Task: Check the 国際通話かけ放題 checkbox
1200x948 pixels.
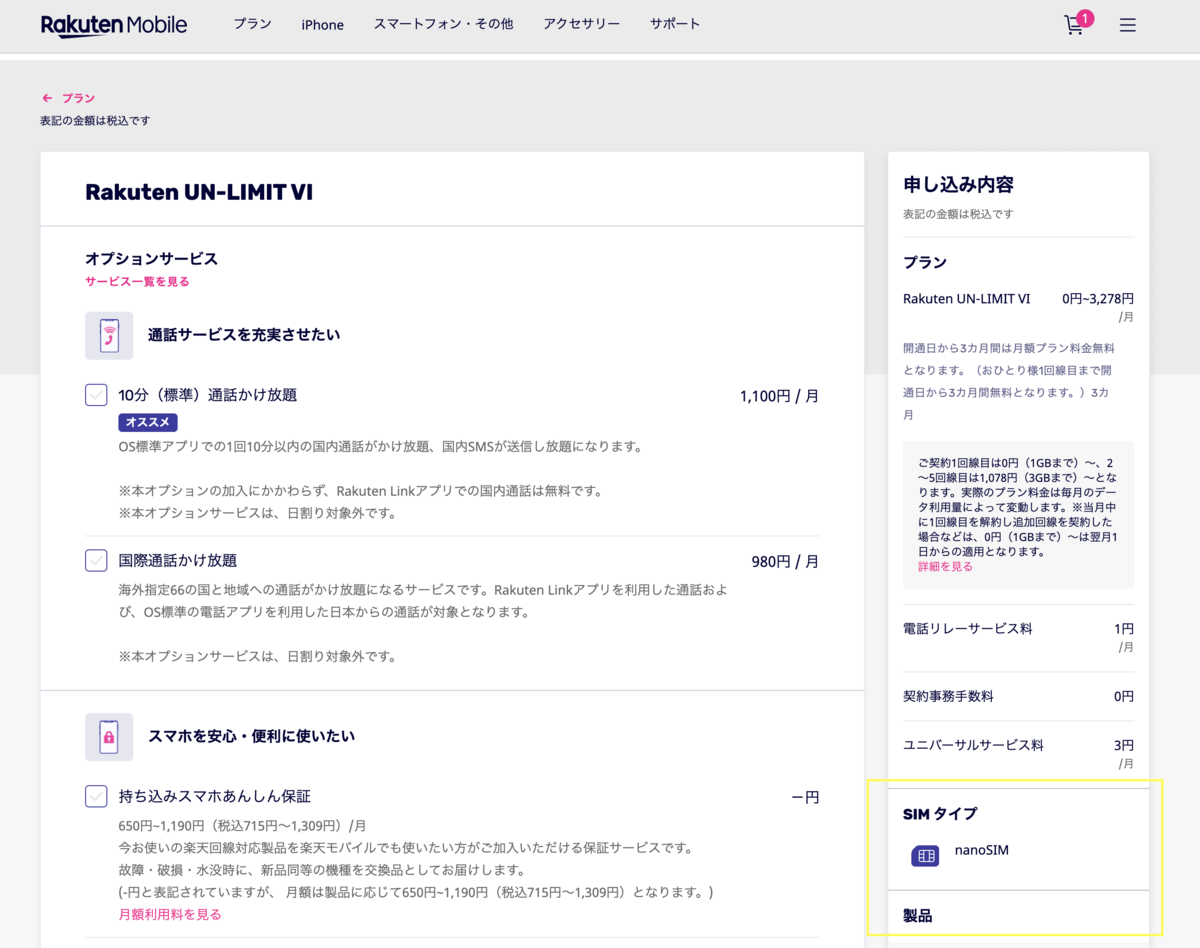Action: 95,560
